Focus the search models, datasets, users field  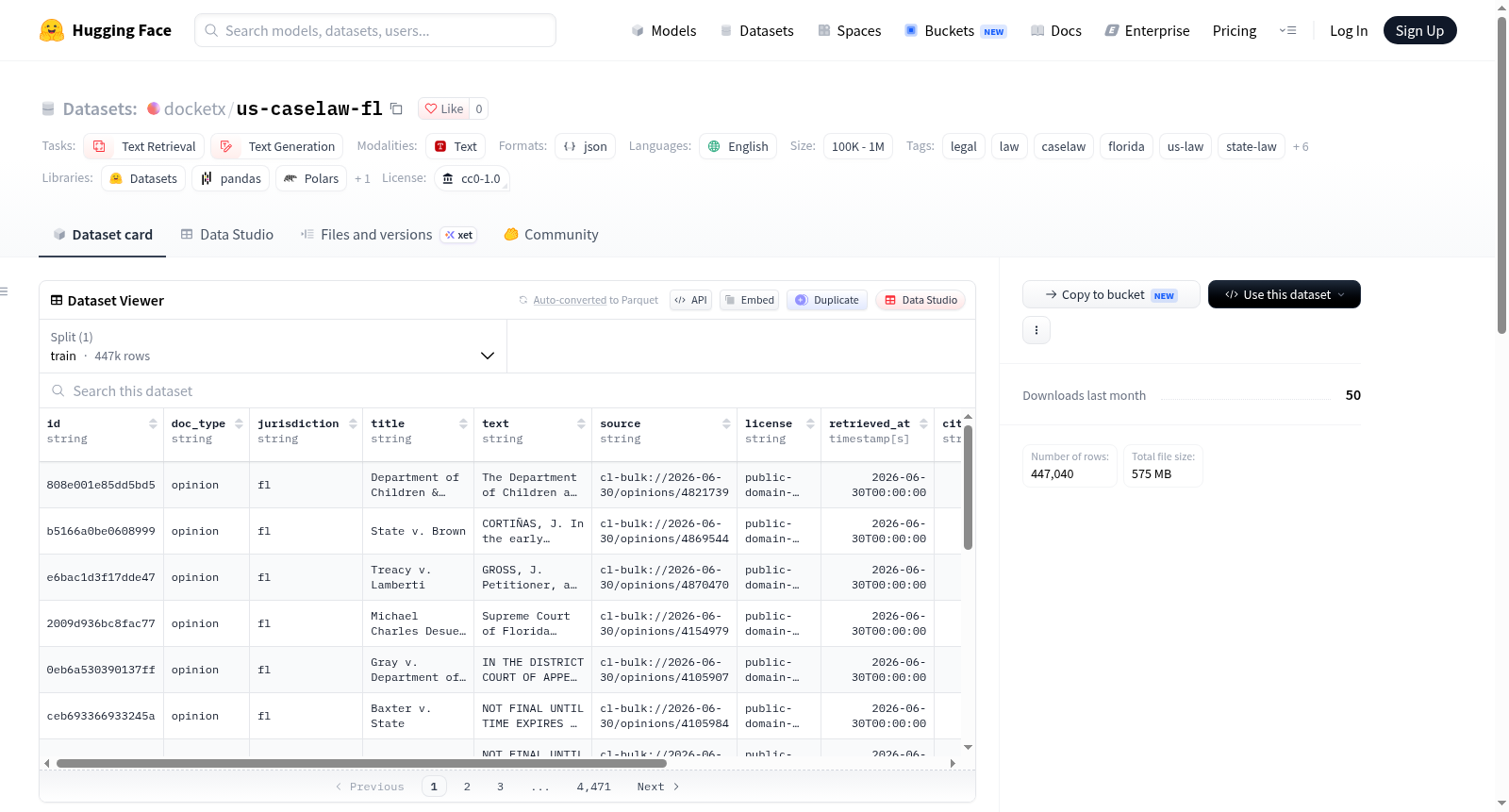(375, 30)
